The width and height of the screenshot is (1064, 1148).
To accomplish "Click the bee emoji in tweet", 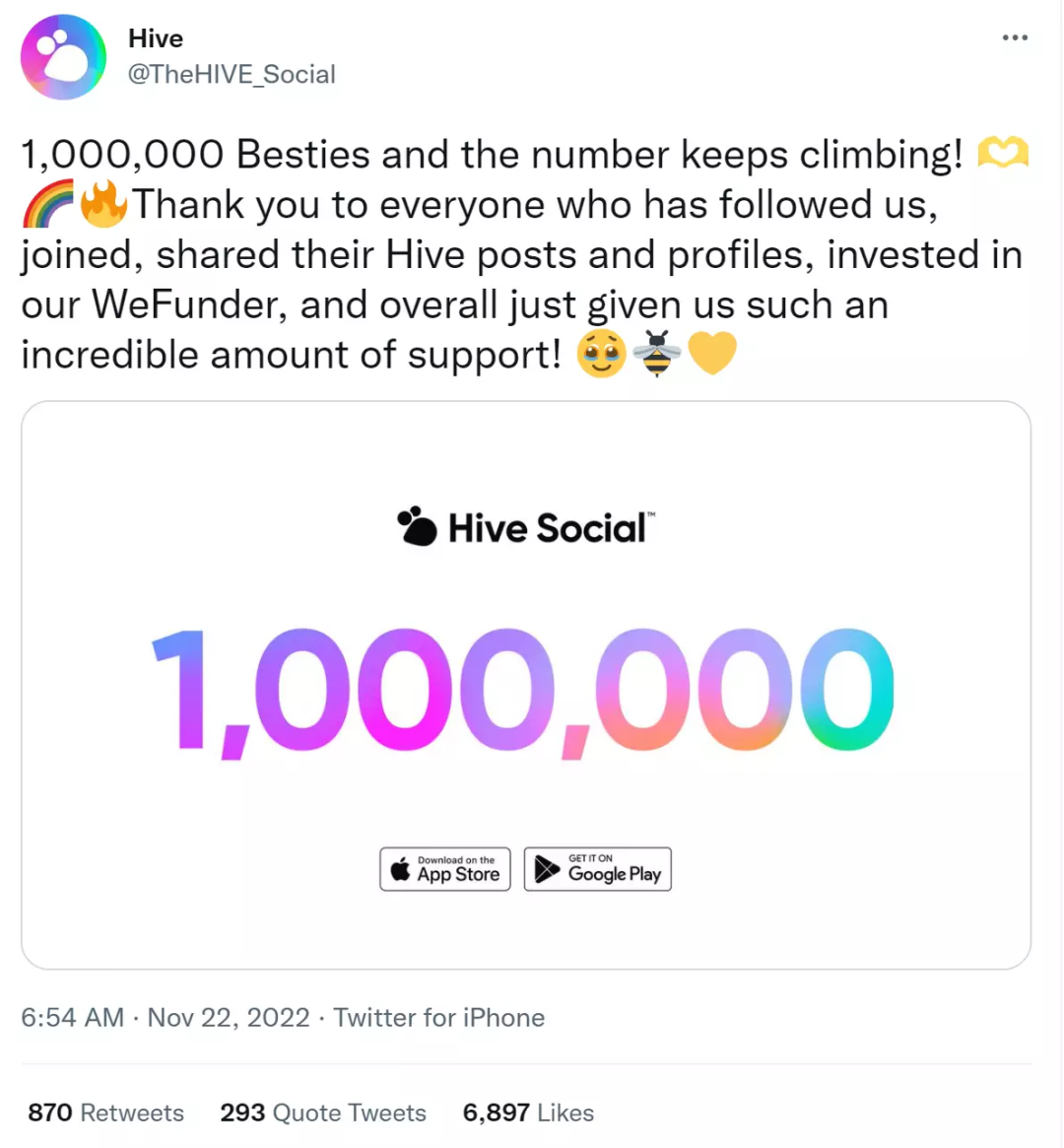I will (656, 355).
